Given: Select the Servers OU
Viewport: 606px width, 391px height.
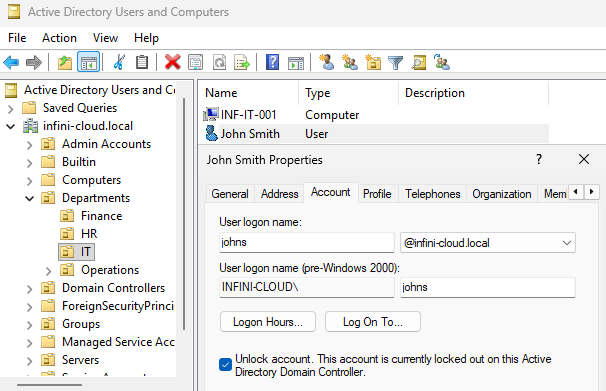Looking at the screenshot, I should 70,360.
